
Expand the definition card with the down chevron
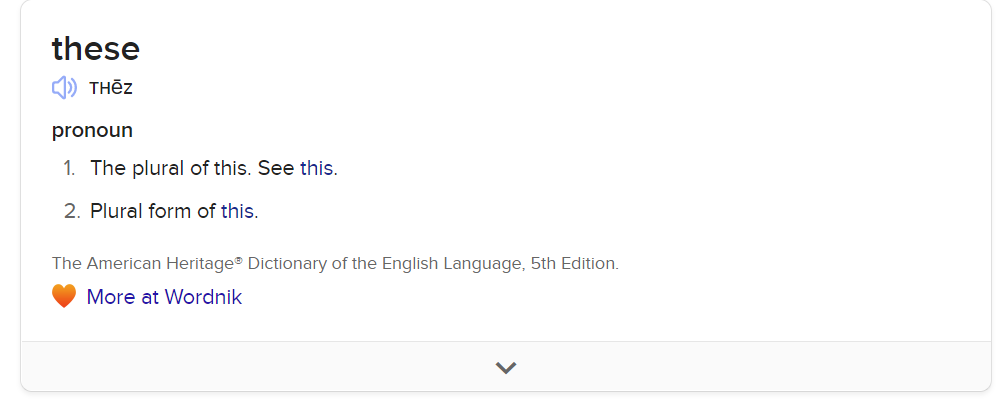pos(506,367)
